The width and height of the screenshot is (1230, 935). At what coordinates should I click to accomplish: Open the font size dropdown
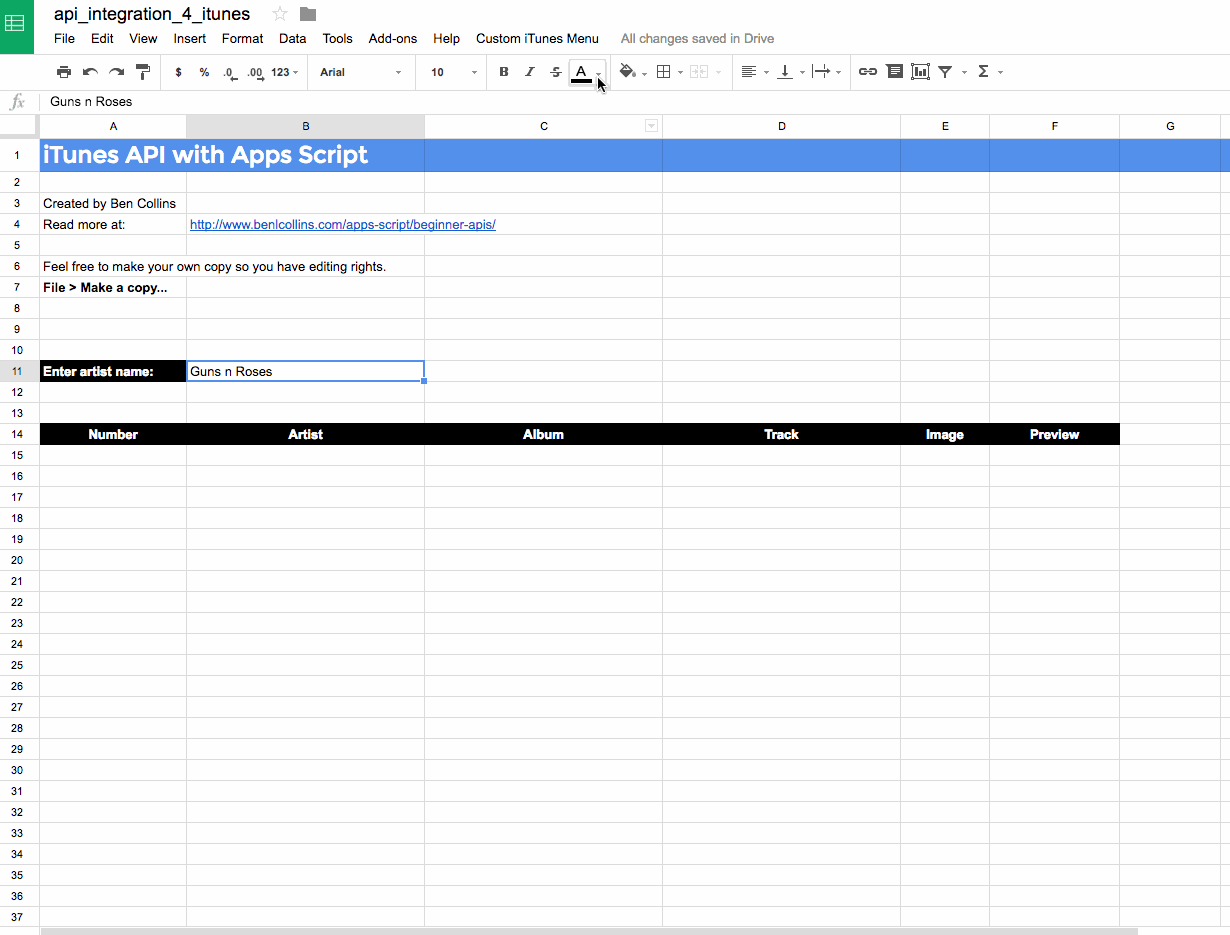[450, 71]
